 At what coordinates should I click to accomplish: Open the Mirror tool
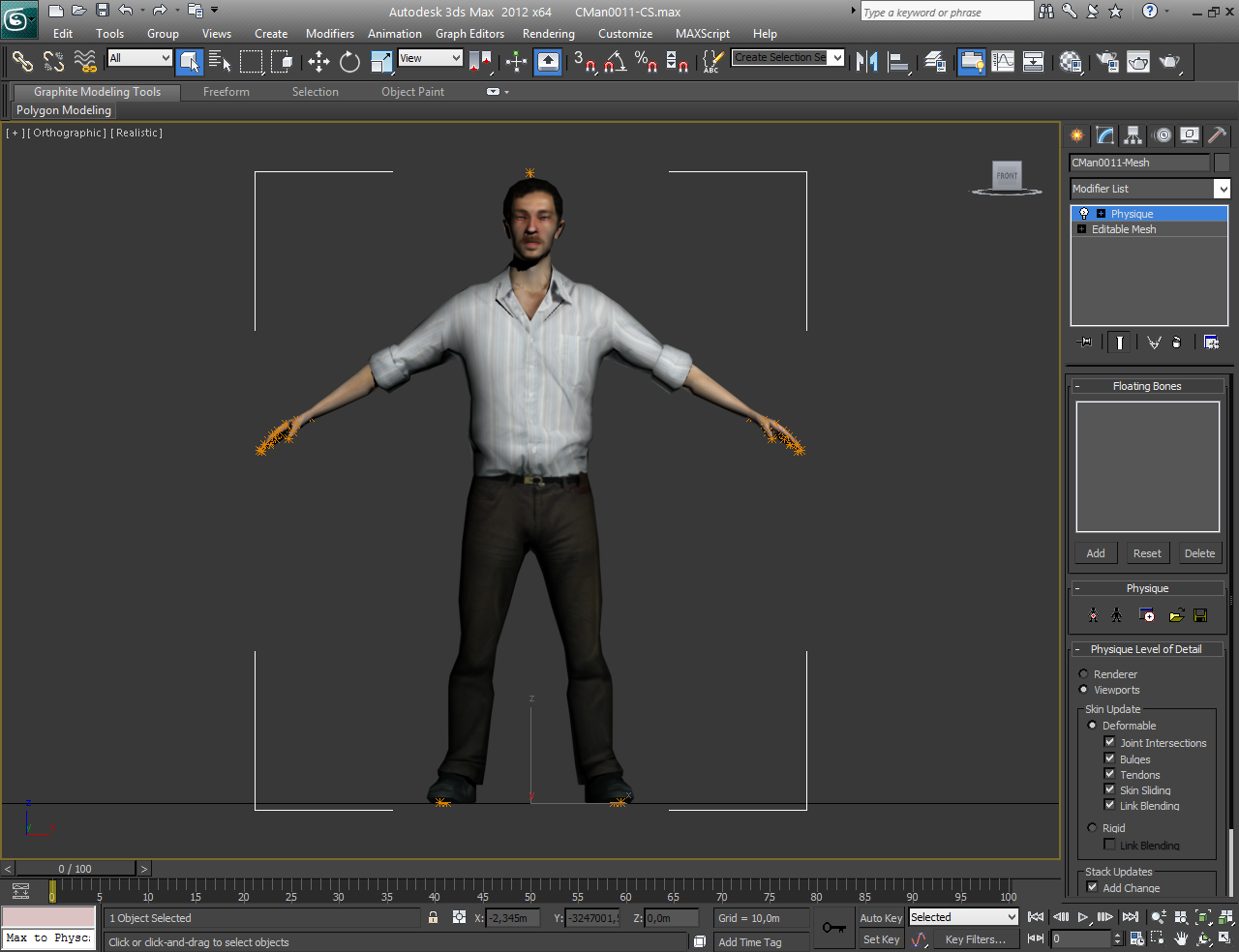(867, 62)
